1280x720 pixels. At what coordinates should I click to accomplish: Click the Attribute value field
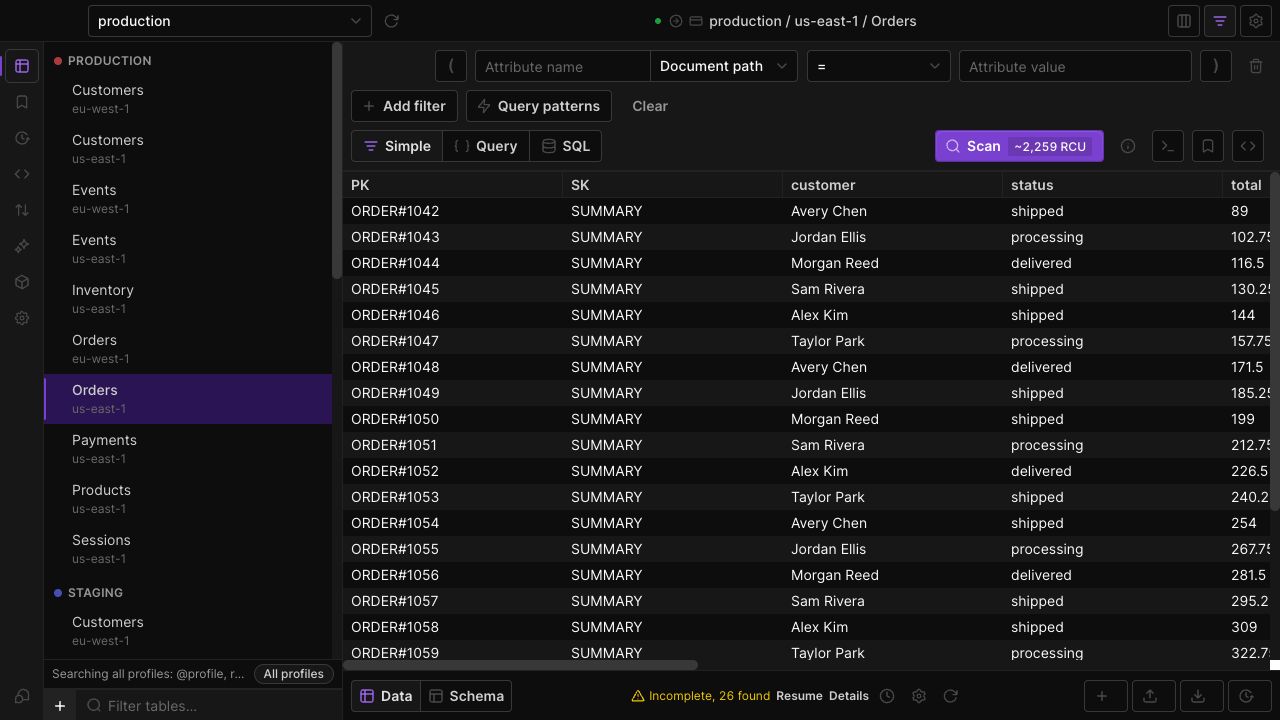coord(1075,66)
